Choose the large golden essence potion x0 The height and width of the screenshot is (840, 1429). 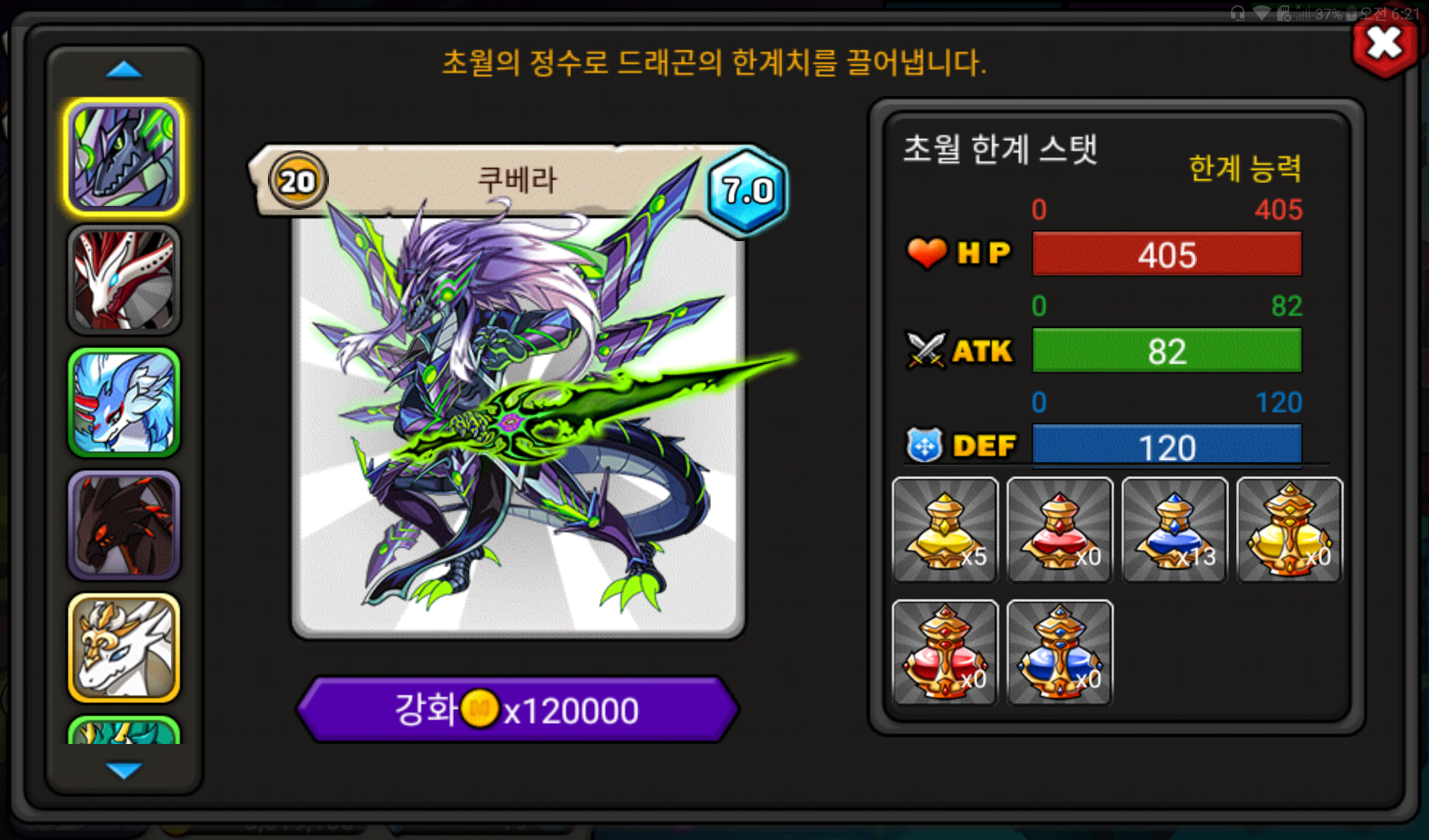[x=1290, y=530]
